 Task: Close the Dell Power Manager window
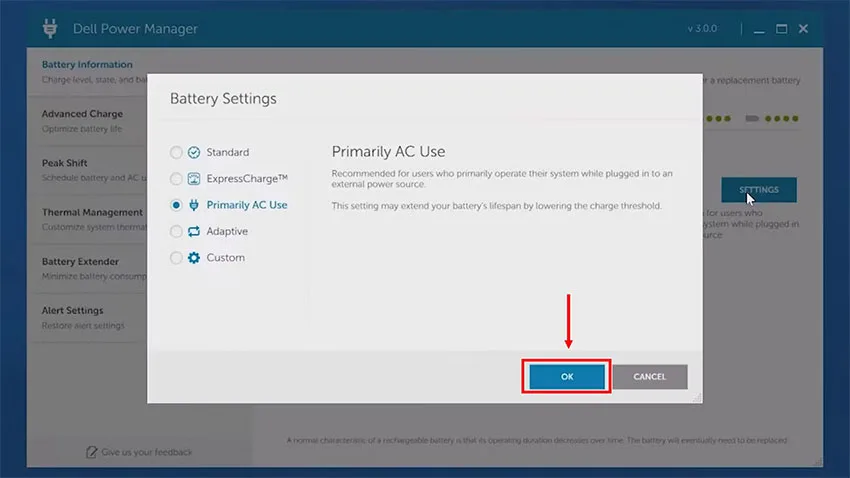(803, 29)
